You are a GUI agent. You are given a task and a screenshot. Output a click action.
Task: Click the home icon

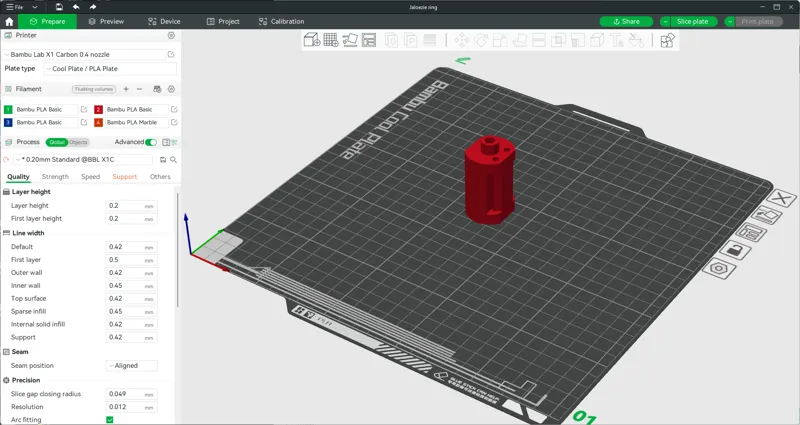[x=9, y=21]
